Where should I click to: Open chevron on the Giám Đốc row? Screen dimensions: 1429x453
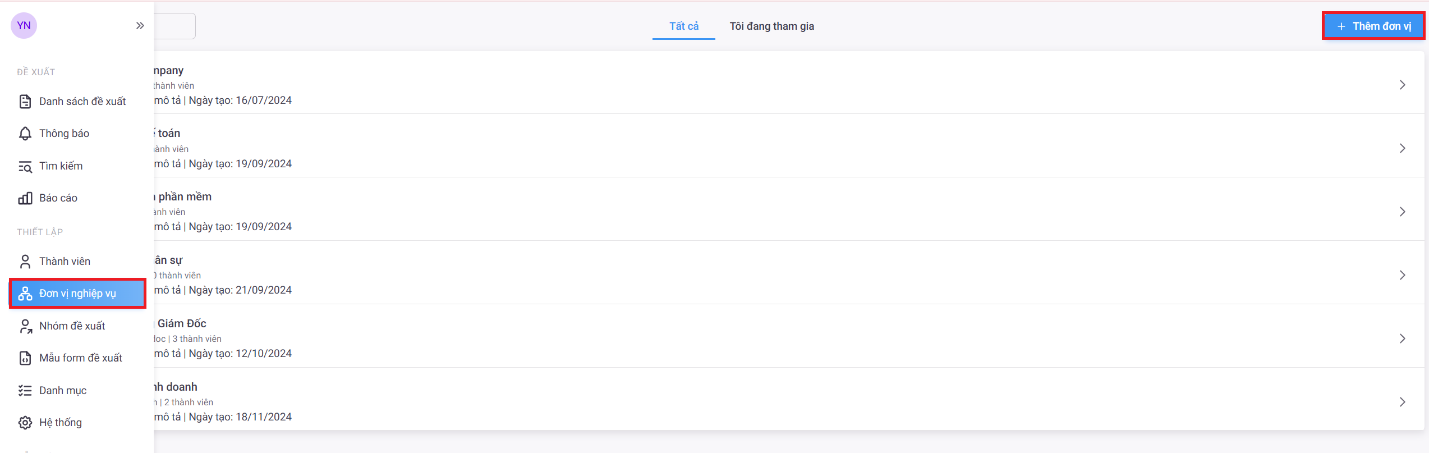coord(1402,338)
